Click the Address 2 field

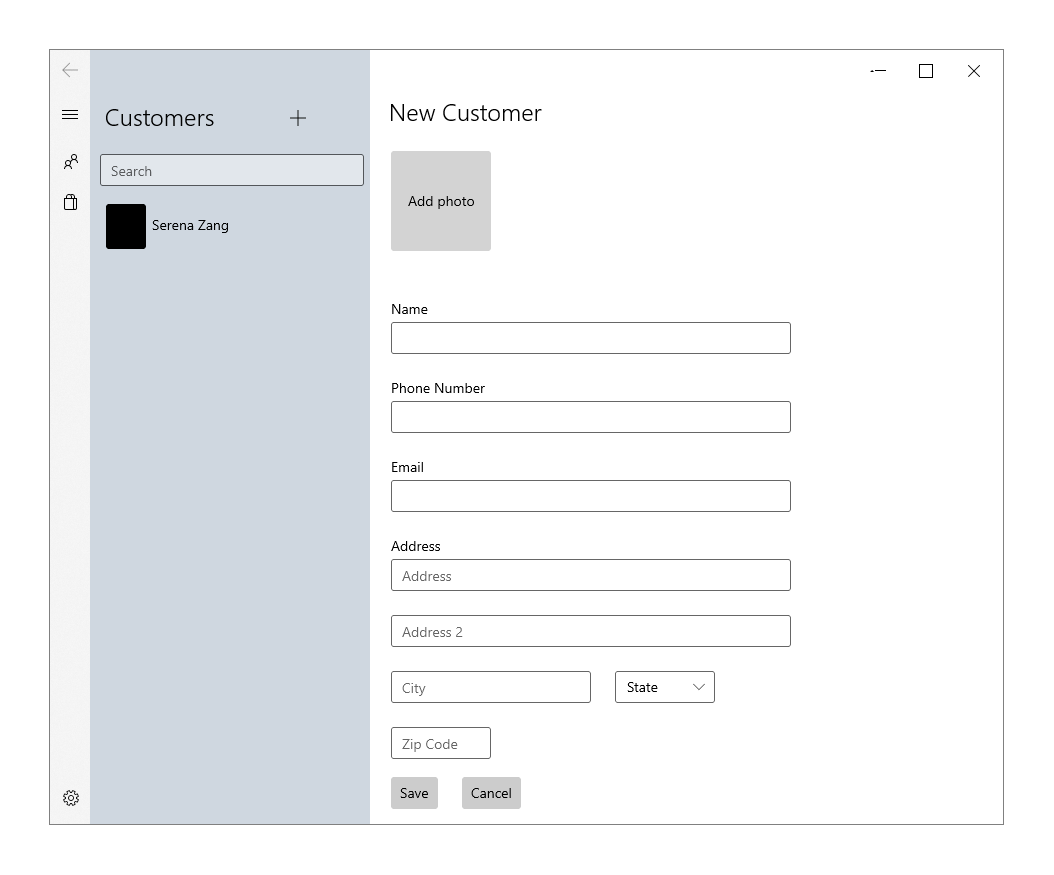point(590,631)
